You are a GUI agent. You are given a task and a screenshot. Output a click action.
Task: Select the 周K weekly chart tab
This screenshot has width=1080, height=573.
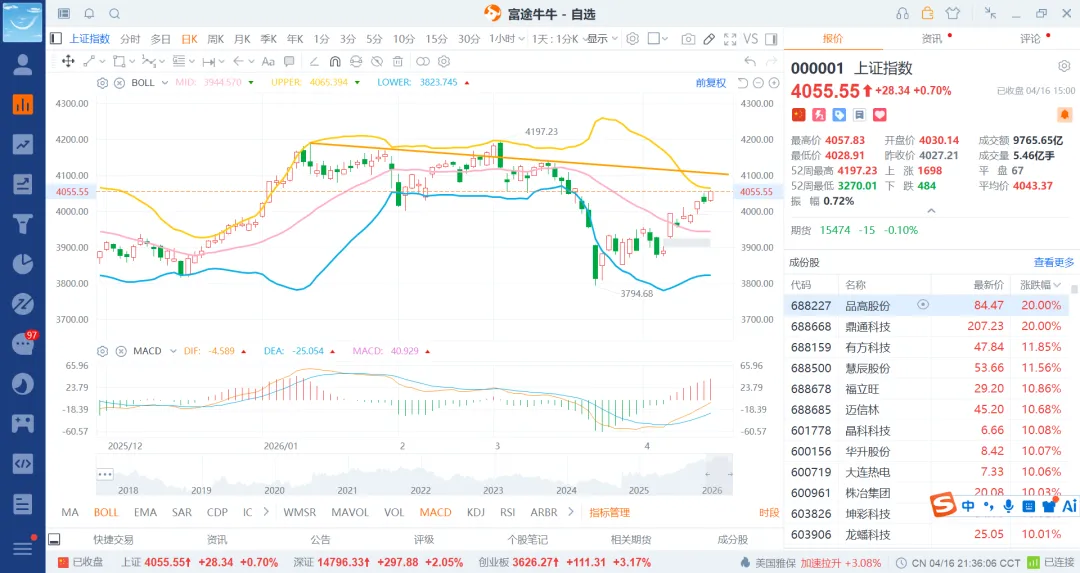[x=215, y=39]
